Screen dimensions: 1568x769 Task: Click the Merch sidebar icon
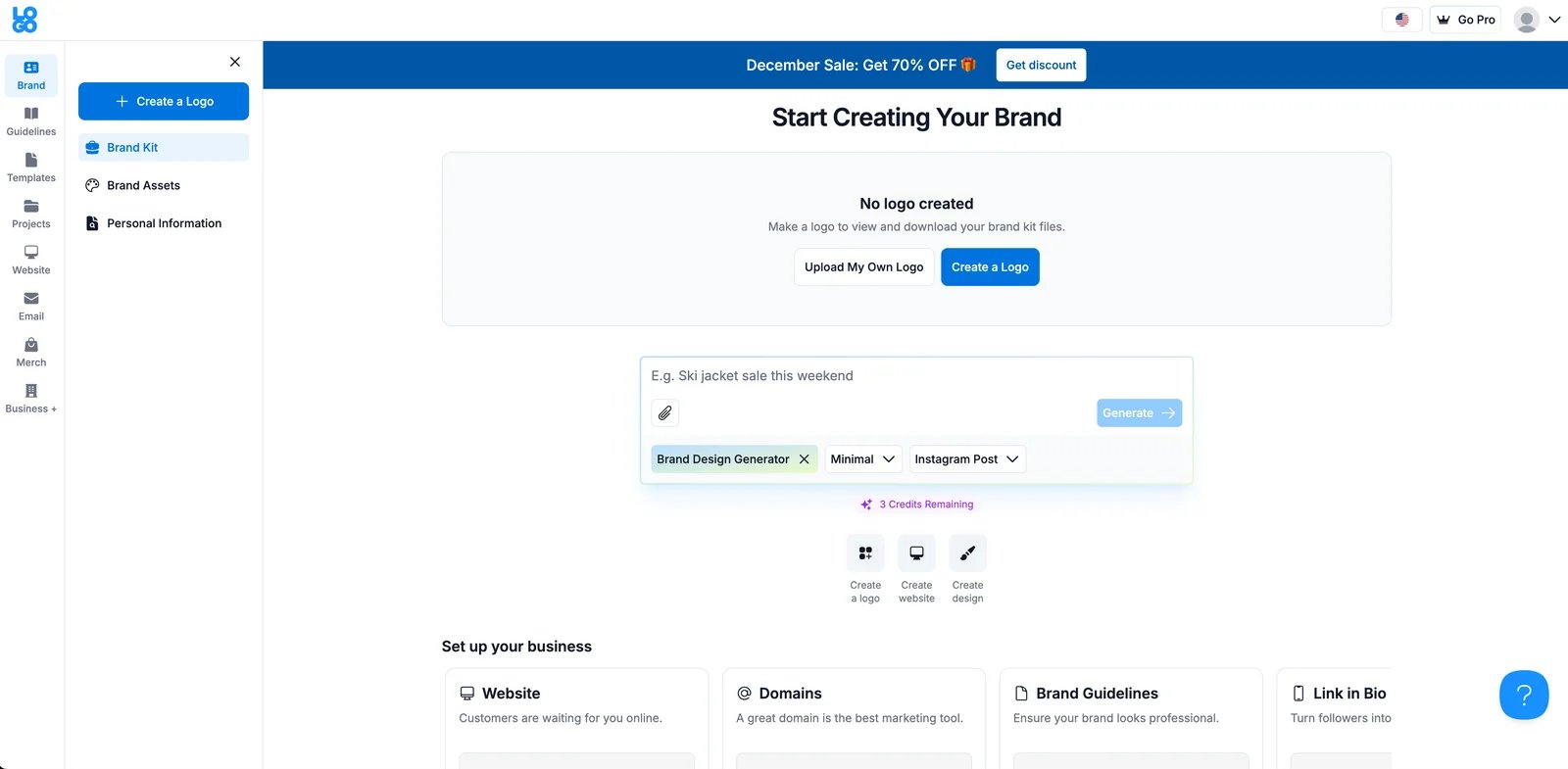point(30,351)
